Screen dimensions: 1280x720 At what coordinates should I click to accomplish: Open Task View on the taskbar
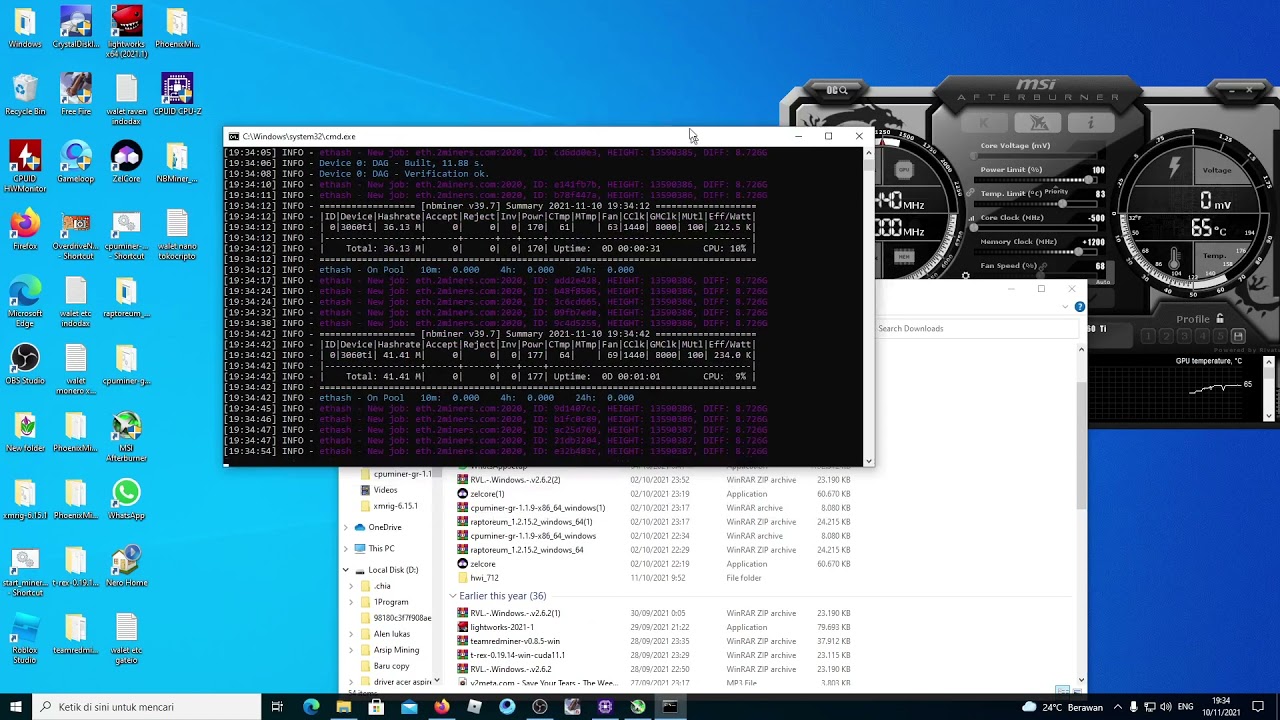tap(277, 707)
